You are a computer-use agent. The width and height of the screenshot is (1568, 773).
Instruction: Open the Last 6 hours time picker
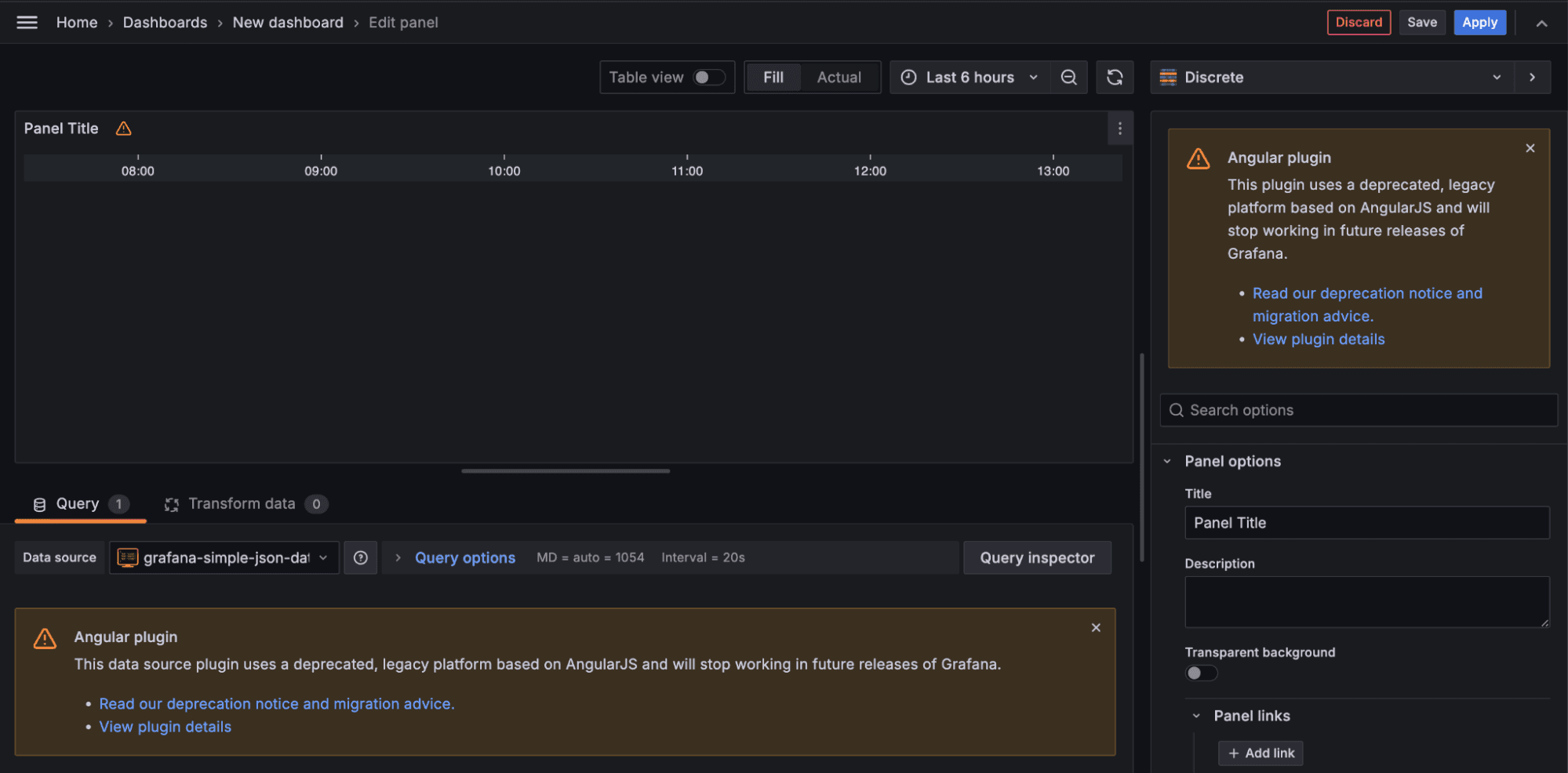[970, 78]
